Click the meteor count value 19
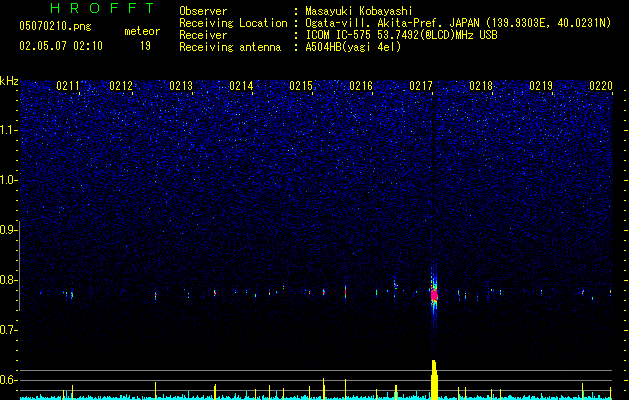The height and width of the screenshot is (400, 629). [x=145, y=46]
